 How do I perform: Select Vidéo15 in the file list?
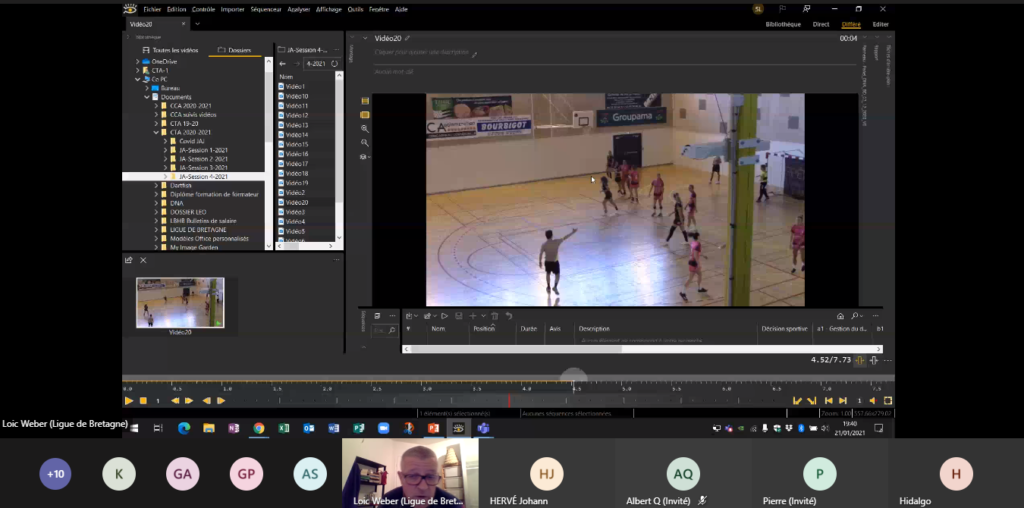coord(297,144)
